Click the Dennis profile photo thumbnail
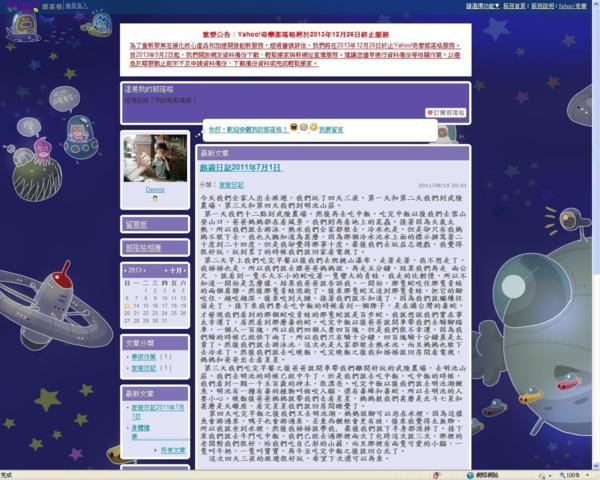The height and width of the screenshot is (480, 600). point(154,157)
